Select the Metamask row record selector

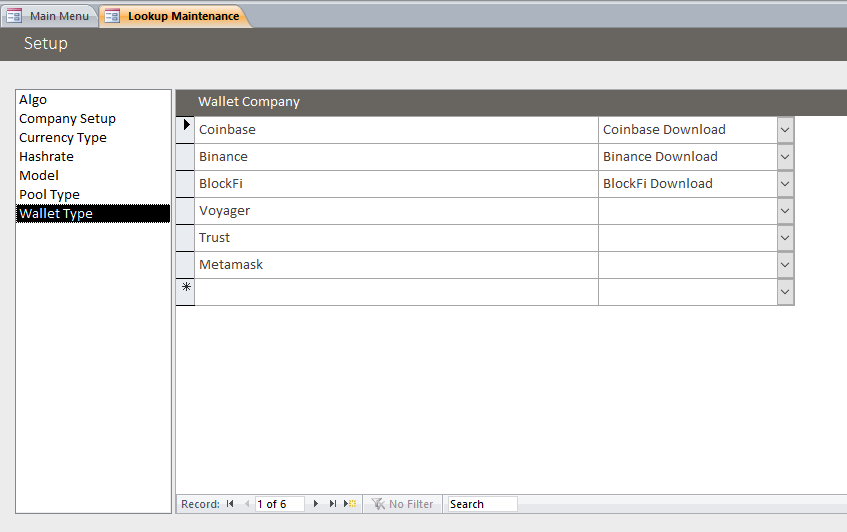[185, 265]
